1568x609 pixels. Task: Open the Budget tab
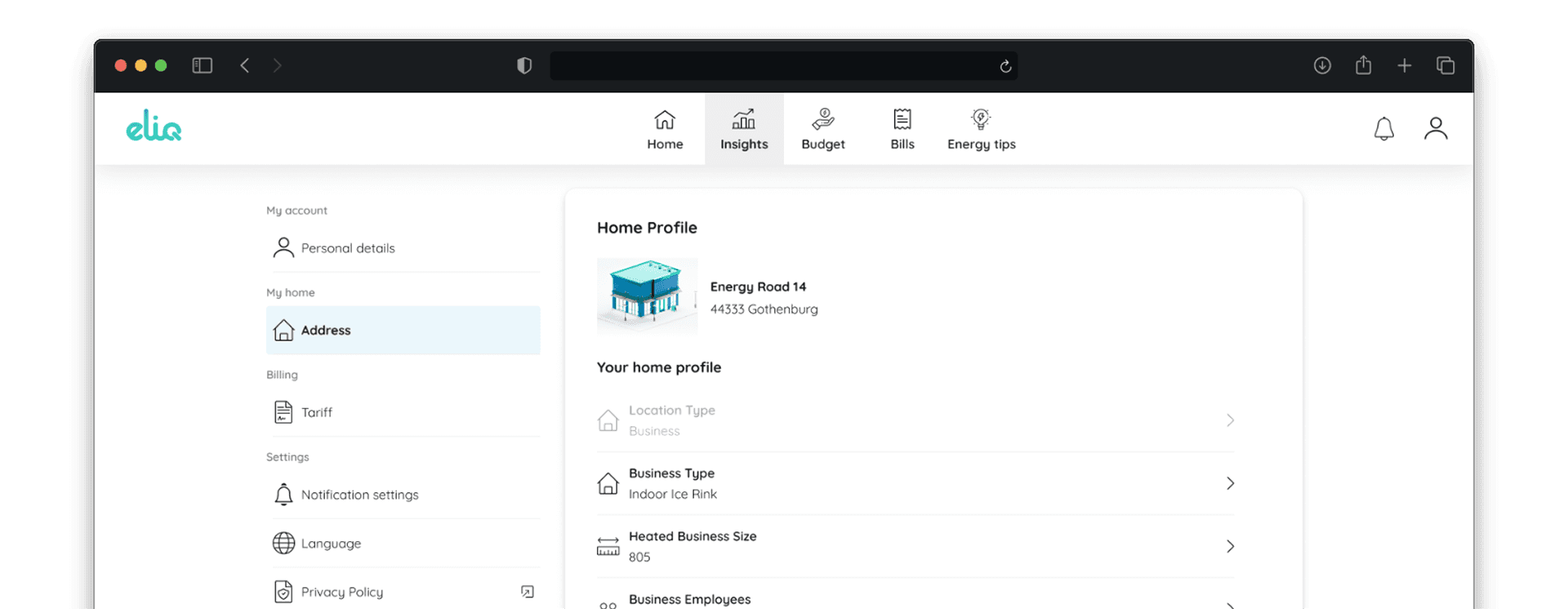pyautogui.click(x=823, y=129)
